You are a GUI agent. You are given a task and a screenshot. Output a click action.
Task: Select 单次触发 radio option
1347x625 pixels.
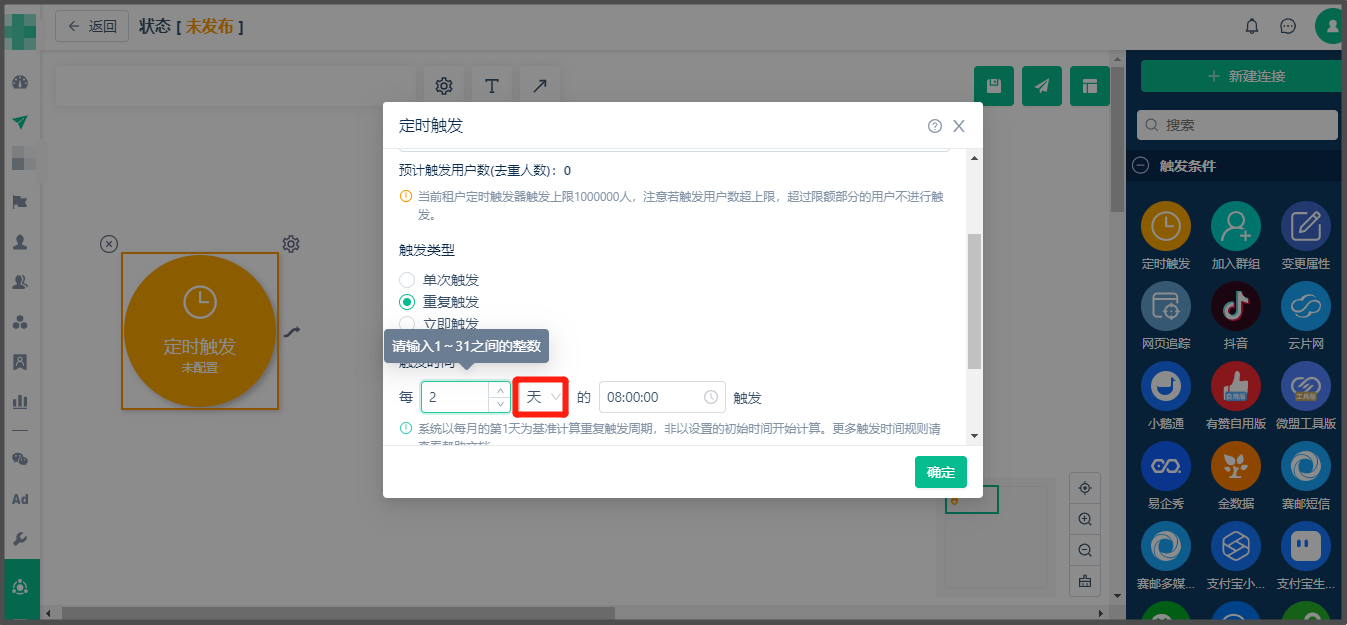coord(407,280)
